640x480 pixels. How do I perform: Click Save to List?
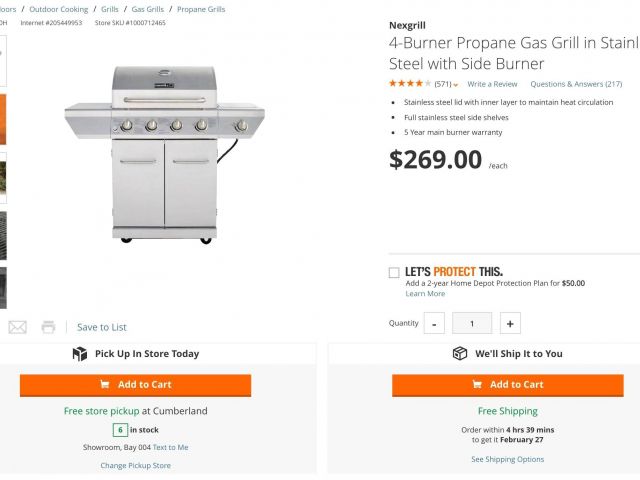coord(102,327)
